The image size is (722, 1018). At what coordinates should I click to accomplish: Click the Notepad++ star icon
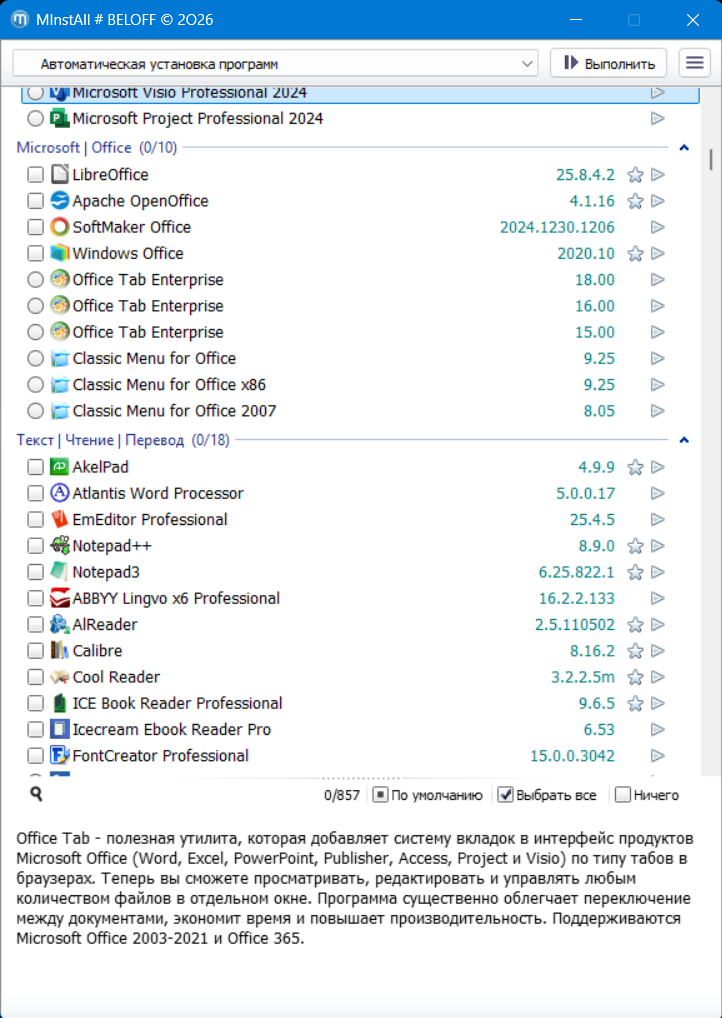635,546
